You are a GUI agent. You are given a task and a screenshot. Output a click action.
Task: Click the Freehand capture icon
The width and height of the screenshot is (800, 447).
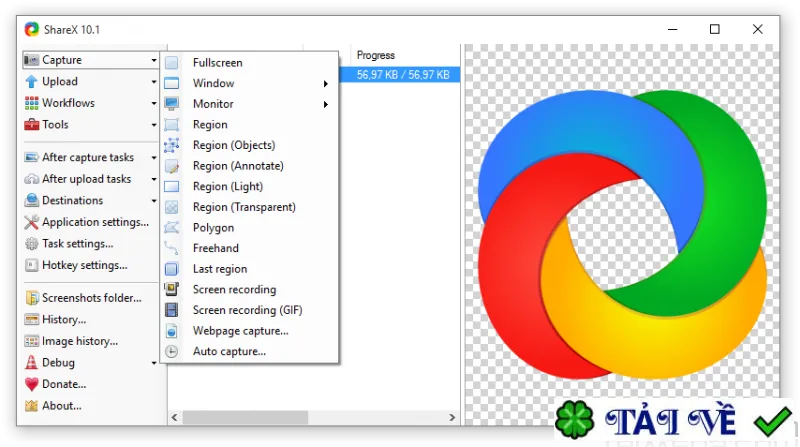pyautogui.click(x=172, y=248)
